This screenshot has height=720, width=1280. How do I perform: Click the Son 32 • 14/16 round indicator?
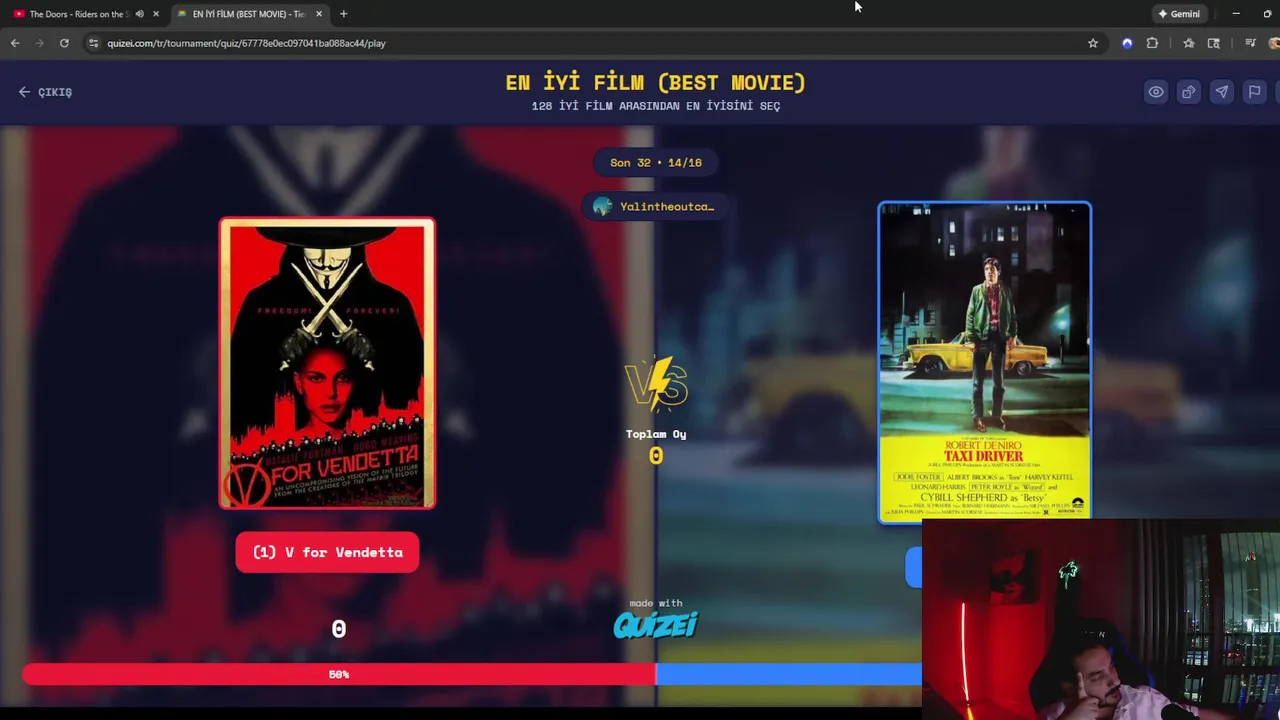[656, 162]
